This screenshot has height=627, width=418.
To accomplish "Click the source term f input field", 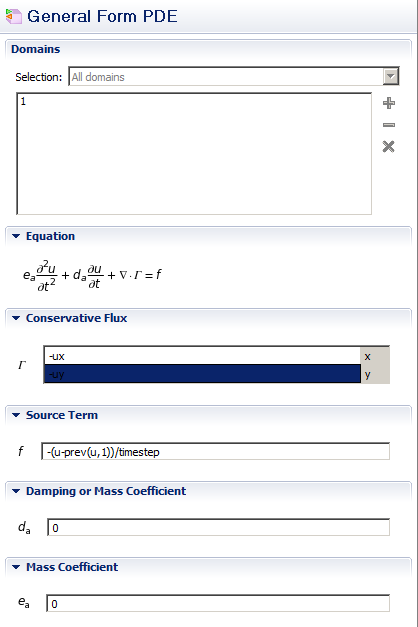I will [216, 452].
